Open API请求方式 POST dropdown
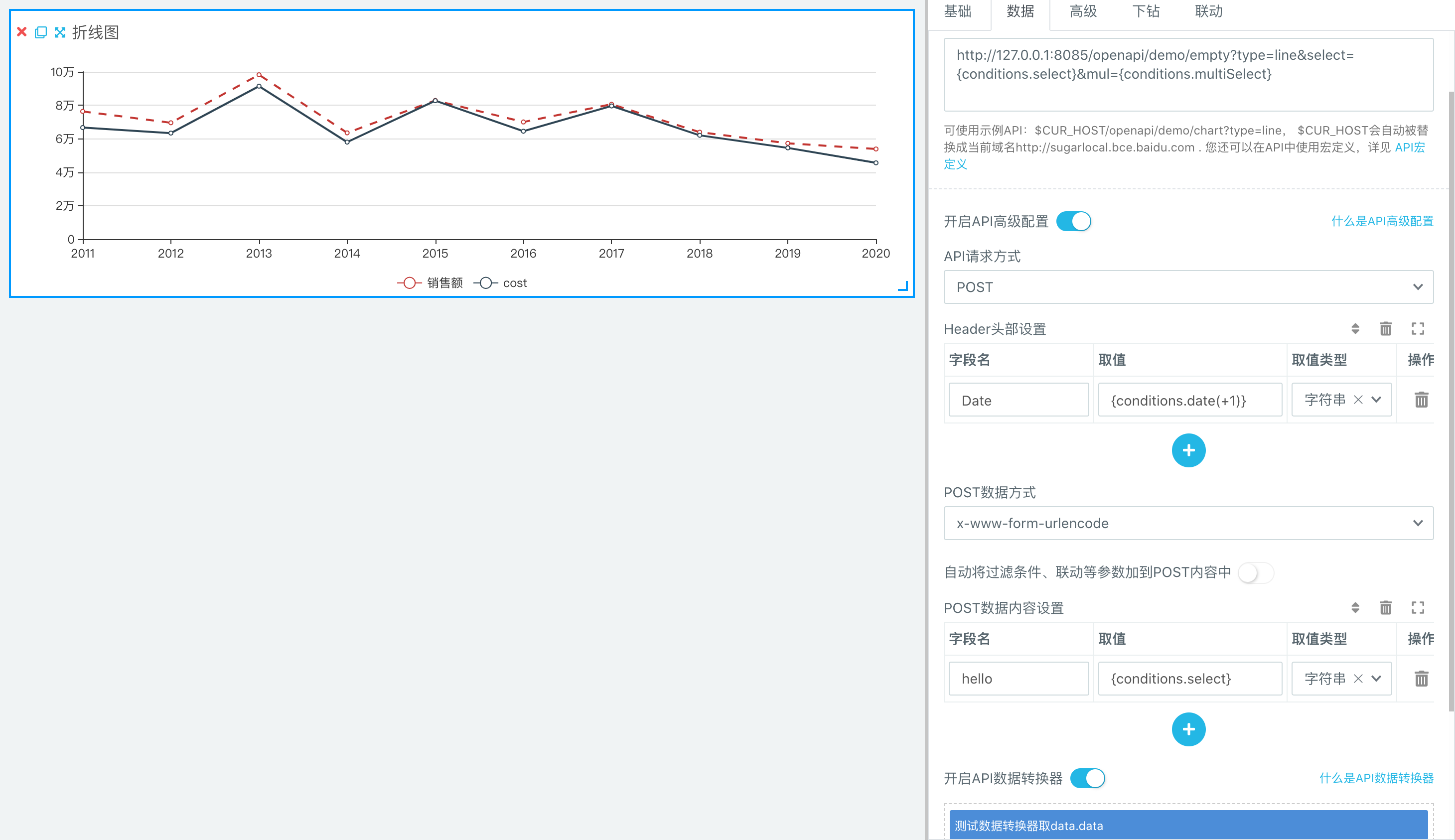The height and width of the screenshot is (840, 1455). click(1188, 287)
